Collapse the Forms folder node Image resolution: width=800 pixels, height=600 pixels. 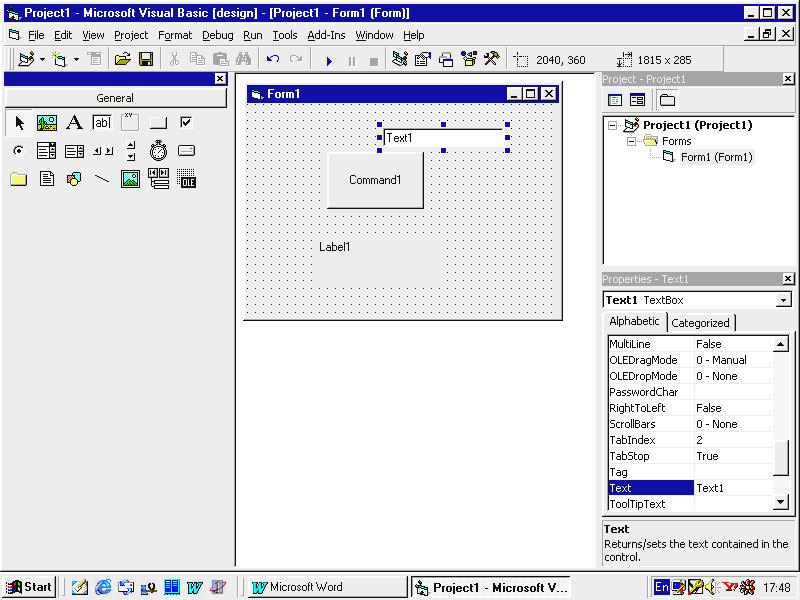pyautogui.click(x=631, y=141)
